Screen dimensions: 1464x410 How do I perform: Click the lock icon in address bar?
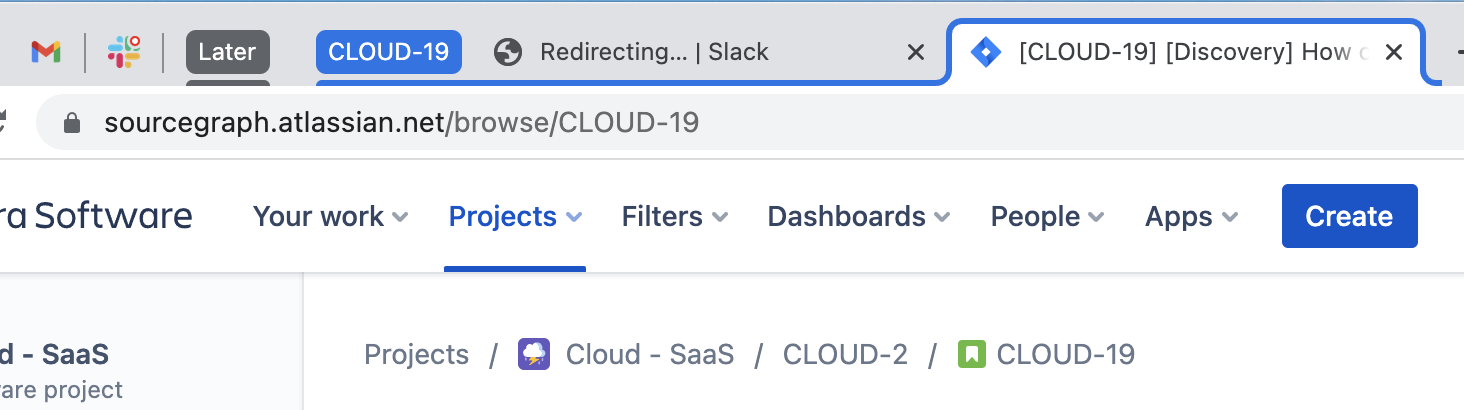(x=71, y=123)
